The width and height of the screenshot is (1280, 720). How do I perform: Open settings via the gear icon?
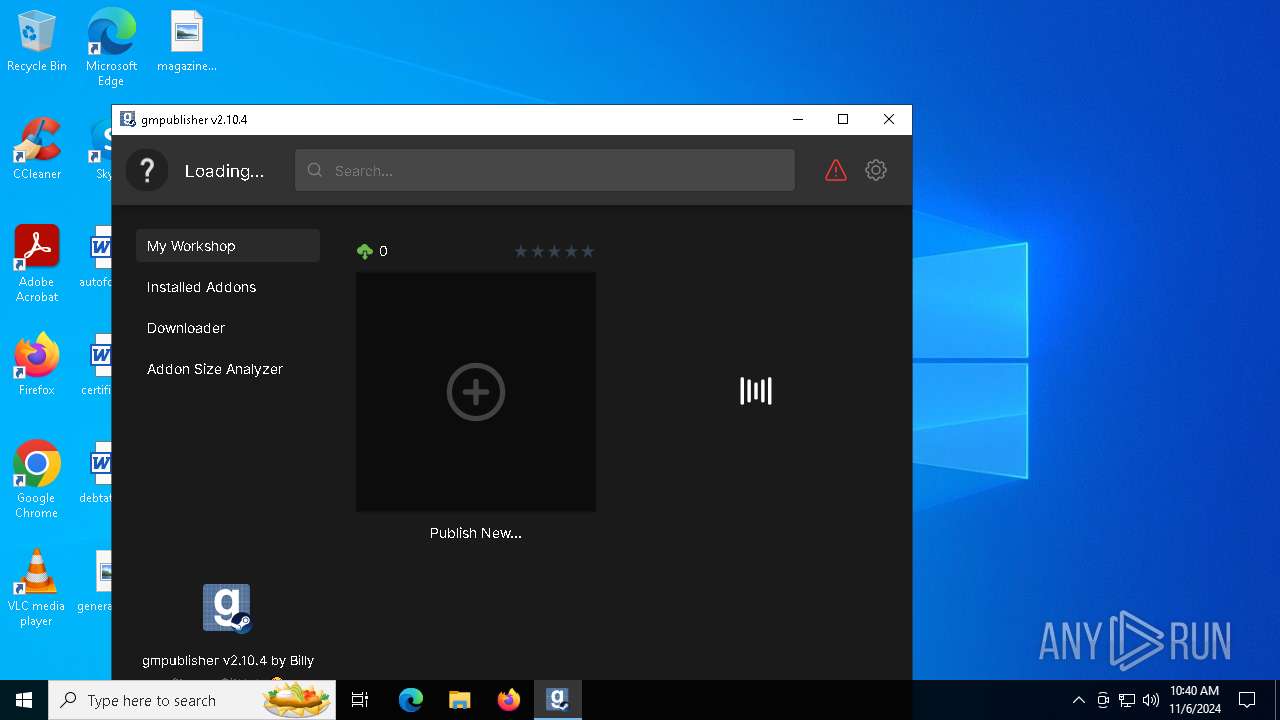coord(876,170)
